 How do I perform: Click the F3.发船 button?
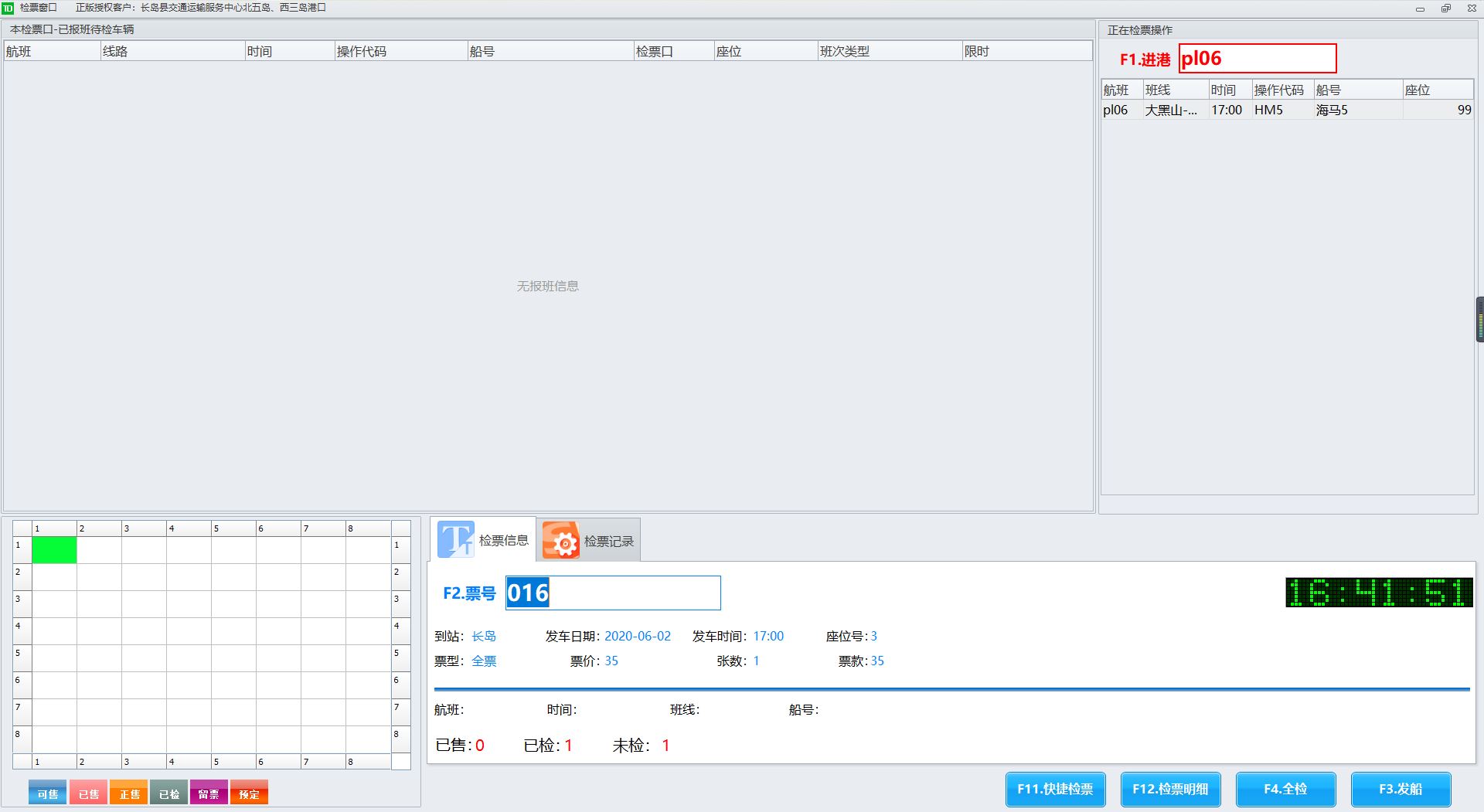1401,789
